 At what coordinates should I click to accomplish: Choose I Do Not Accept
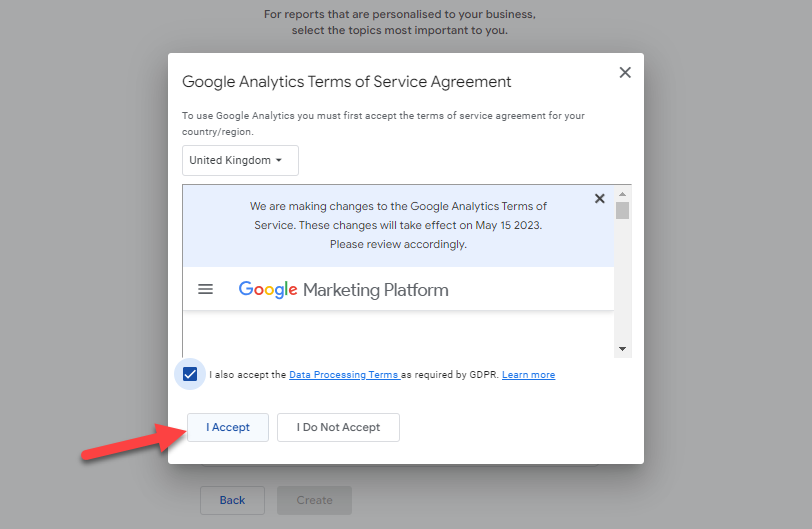click(338, 427)
